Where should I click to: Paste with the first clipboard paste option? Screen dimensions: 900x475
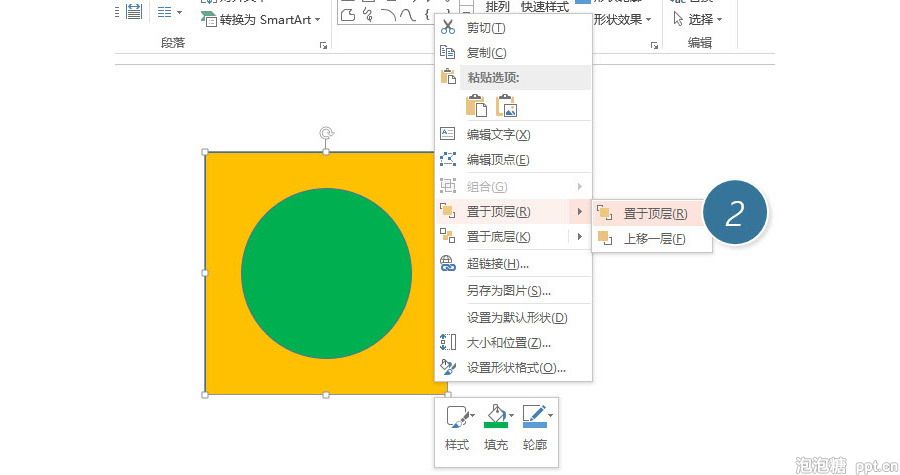point(476,106)
